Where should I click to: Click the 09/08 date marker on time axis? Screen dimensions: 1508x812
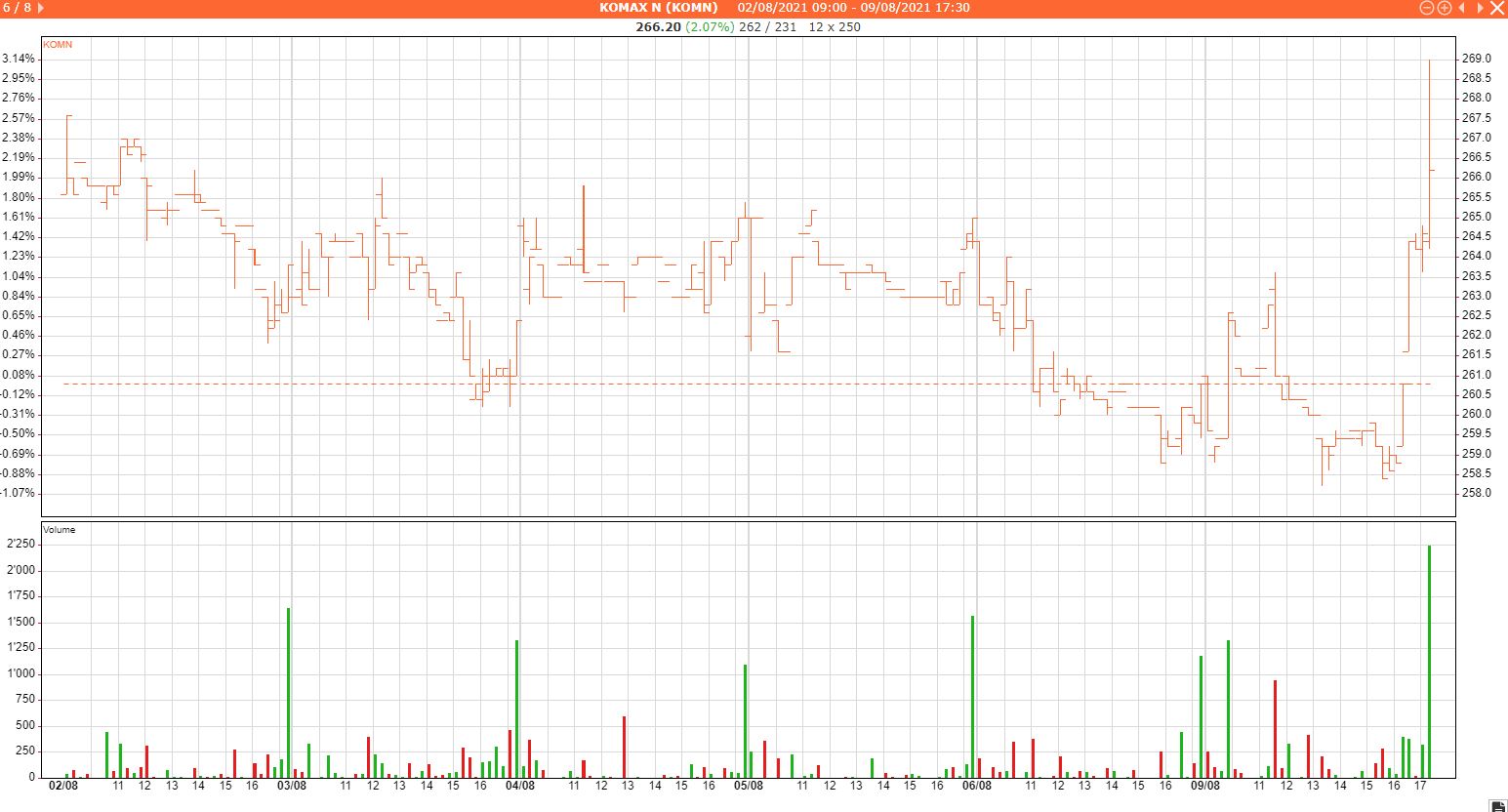pyautogui.click(x=1205, y=786)
